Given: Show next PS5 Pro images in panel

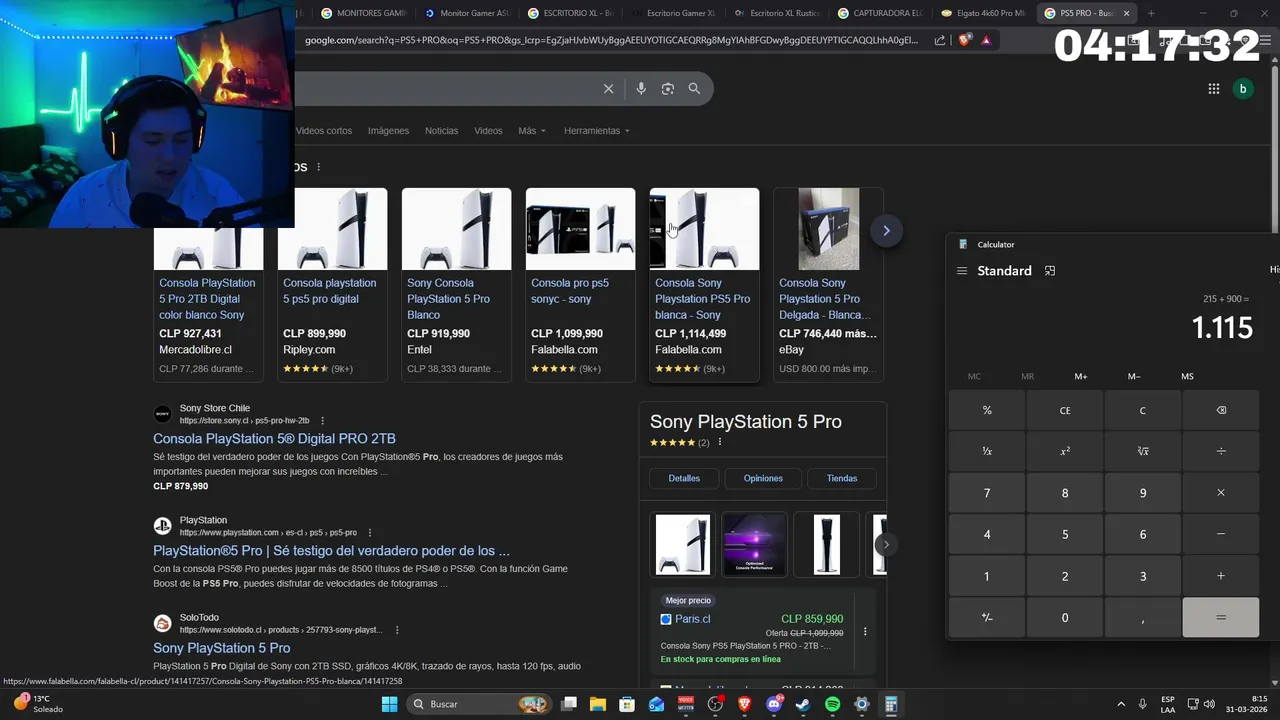Looking at the screenshot, I should [886, 545].
